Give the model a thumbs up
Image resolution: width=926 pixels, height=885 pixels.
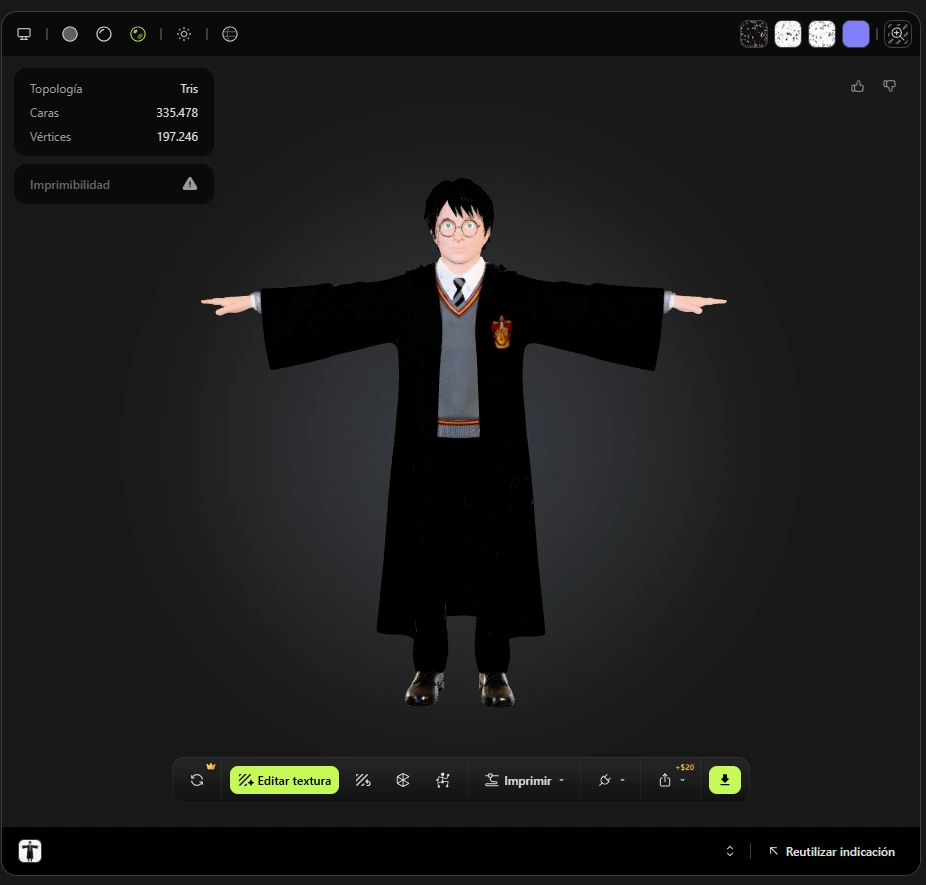pos(857,87)
